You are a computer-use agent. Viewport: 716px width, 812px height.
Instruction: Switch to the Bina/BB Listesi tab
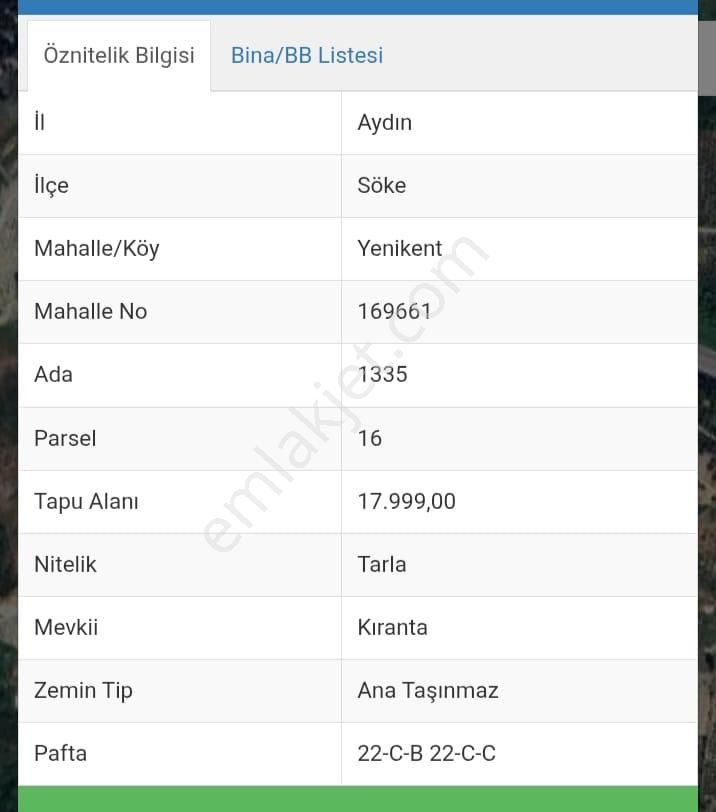[x=305, y=55]
